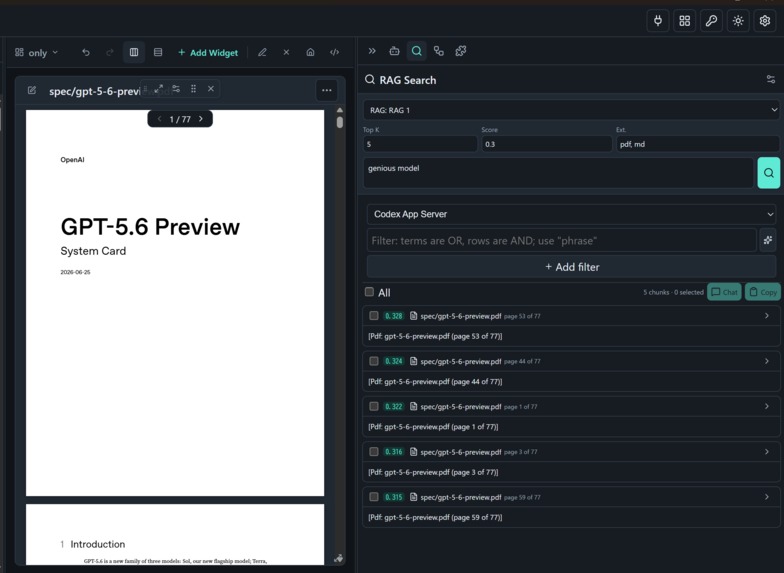Click the redo arrow in widget toolbar
Image resolution: width=784 pixels, height=573 pixels.
coord(110,52)
